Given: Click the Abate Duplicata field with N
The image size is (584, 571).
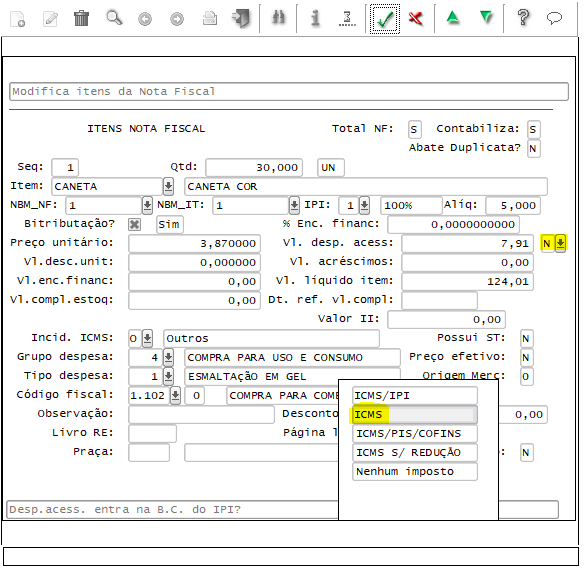Looking at the screenshot, I should (534, 148).
